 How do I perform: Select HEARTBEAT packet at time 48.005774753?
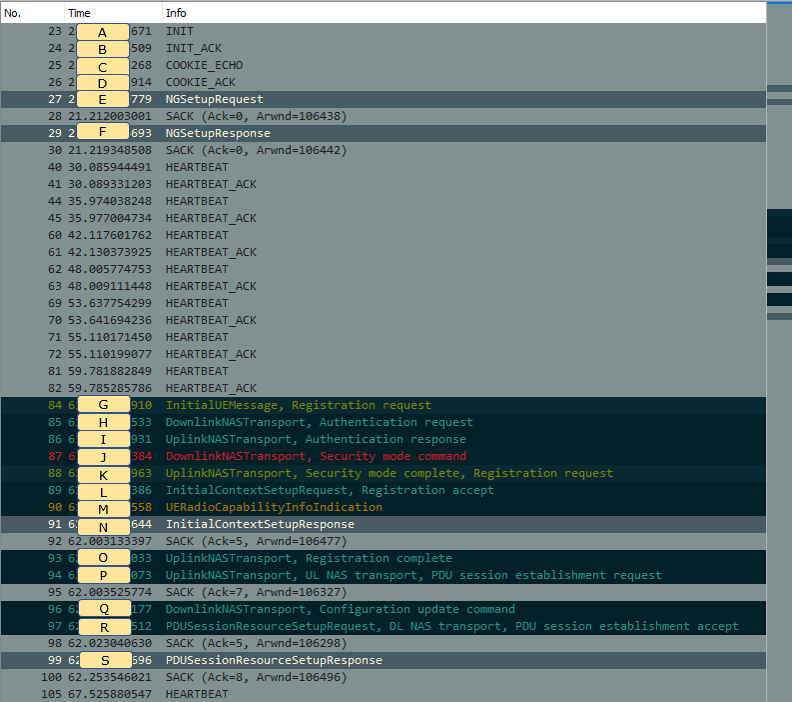click(383, 270)
